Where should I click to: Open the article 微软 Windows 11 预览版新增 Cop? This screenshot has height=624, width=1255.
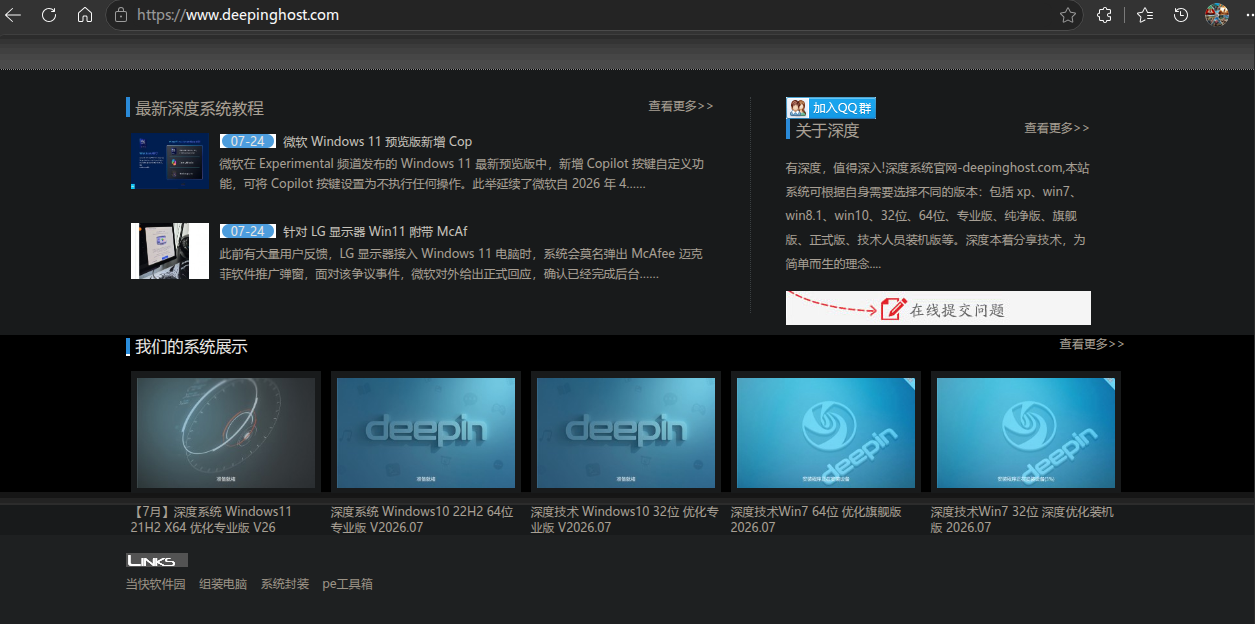pyautogui.click(x=377, y=142)
